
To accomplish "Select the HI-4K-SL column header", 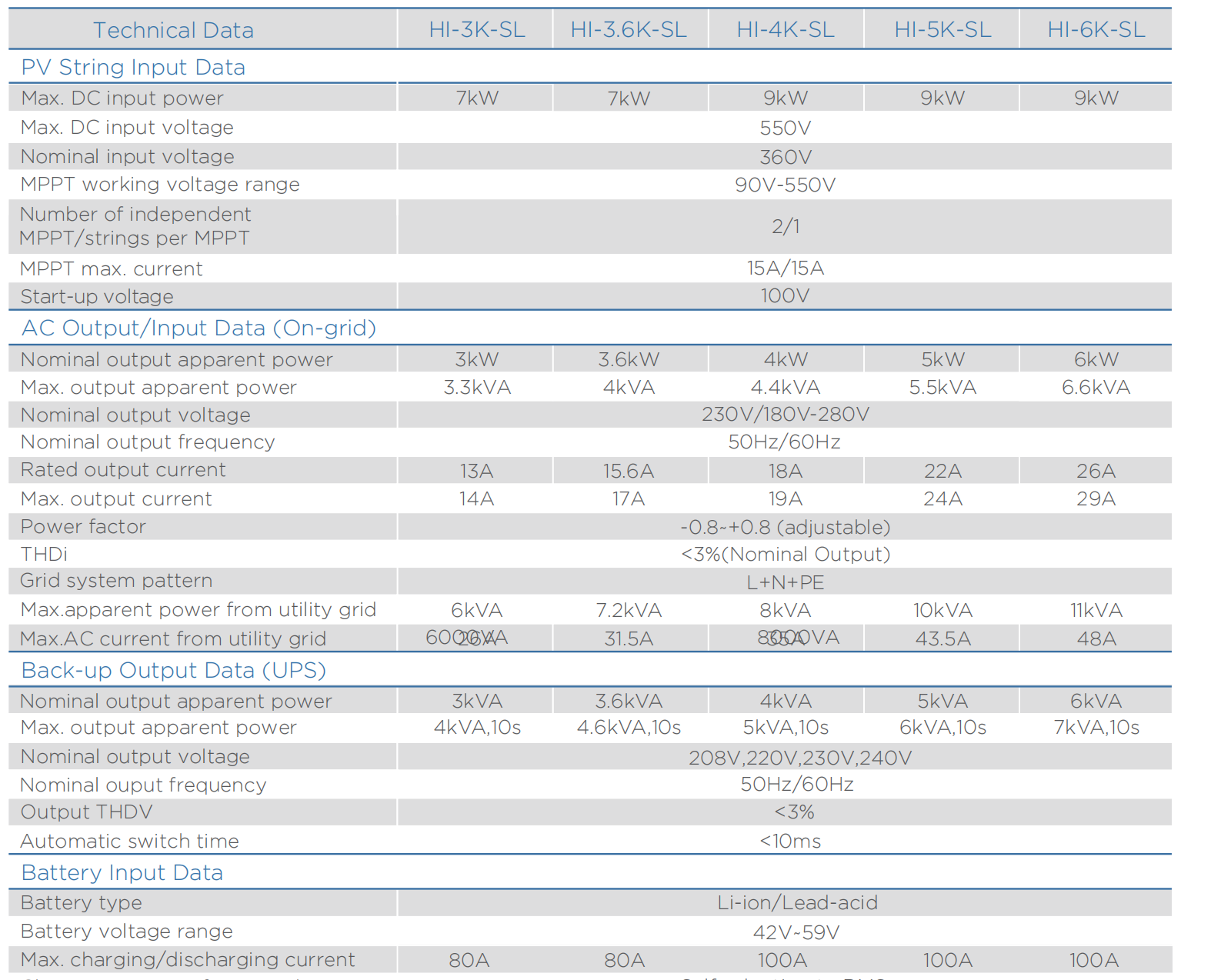I will pos(786,30).
